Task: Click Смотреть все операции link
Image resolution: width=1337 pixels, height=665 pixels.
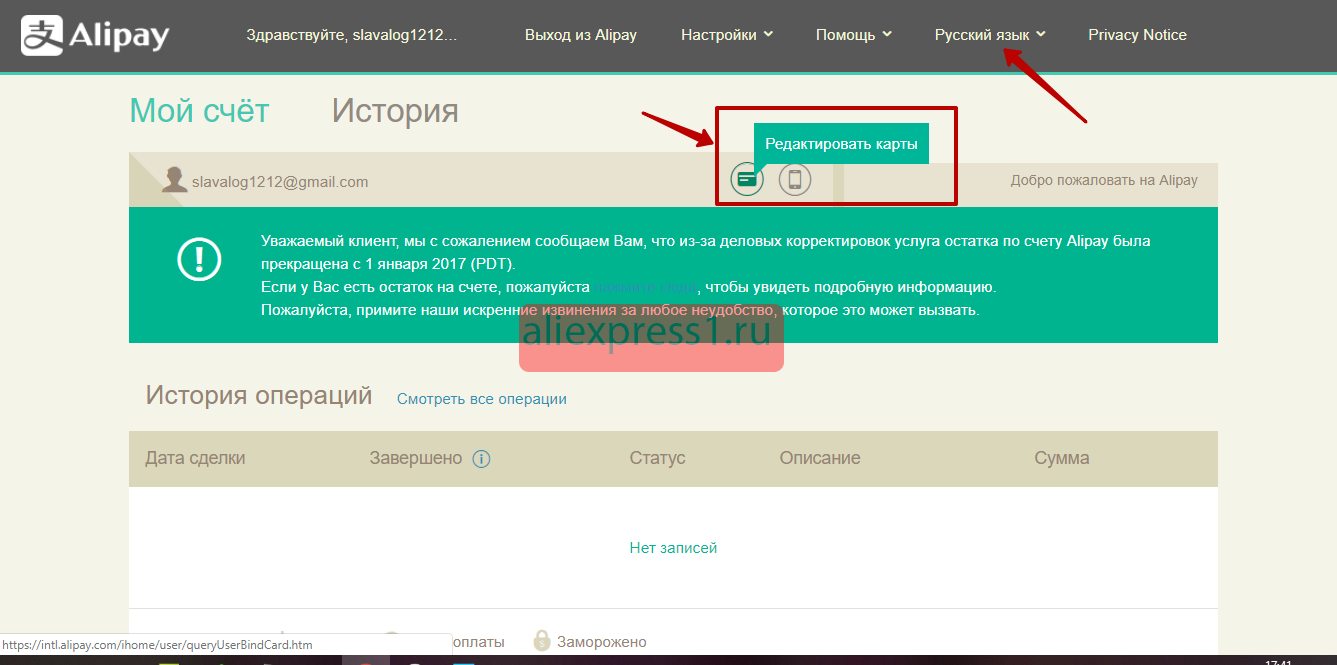Action: (x=481, y=399)
